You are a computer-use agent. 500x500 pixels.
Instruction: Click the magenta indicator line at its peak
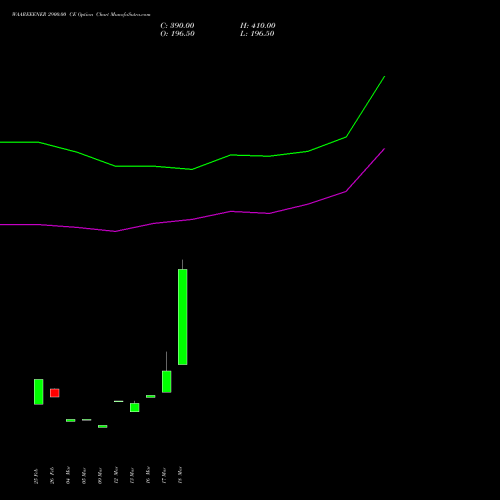pos(384,149)
